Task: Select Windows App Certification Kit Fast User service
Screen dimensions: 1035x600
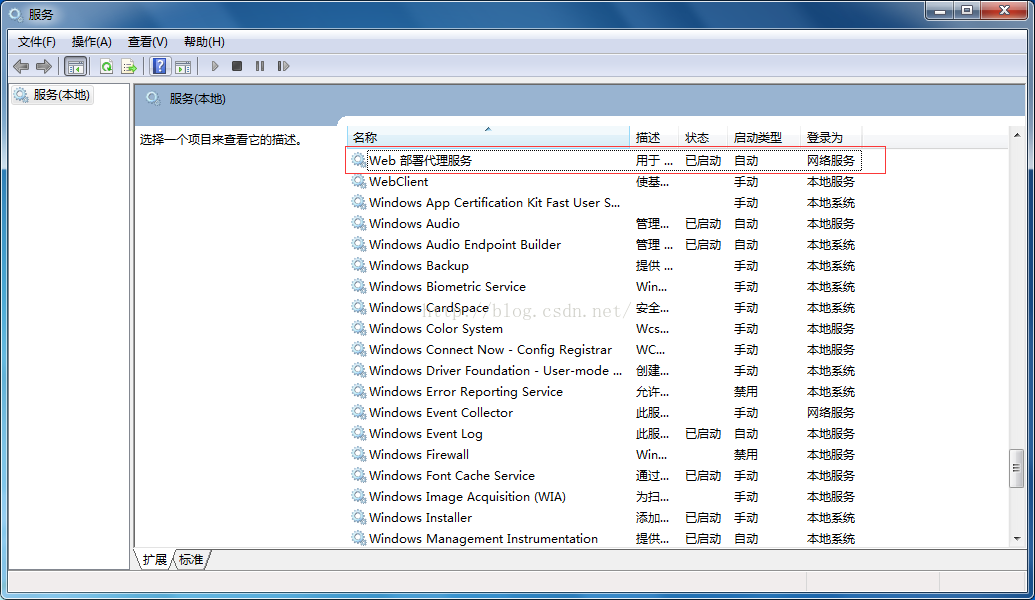Action: tap(494, 203)
